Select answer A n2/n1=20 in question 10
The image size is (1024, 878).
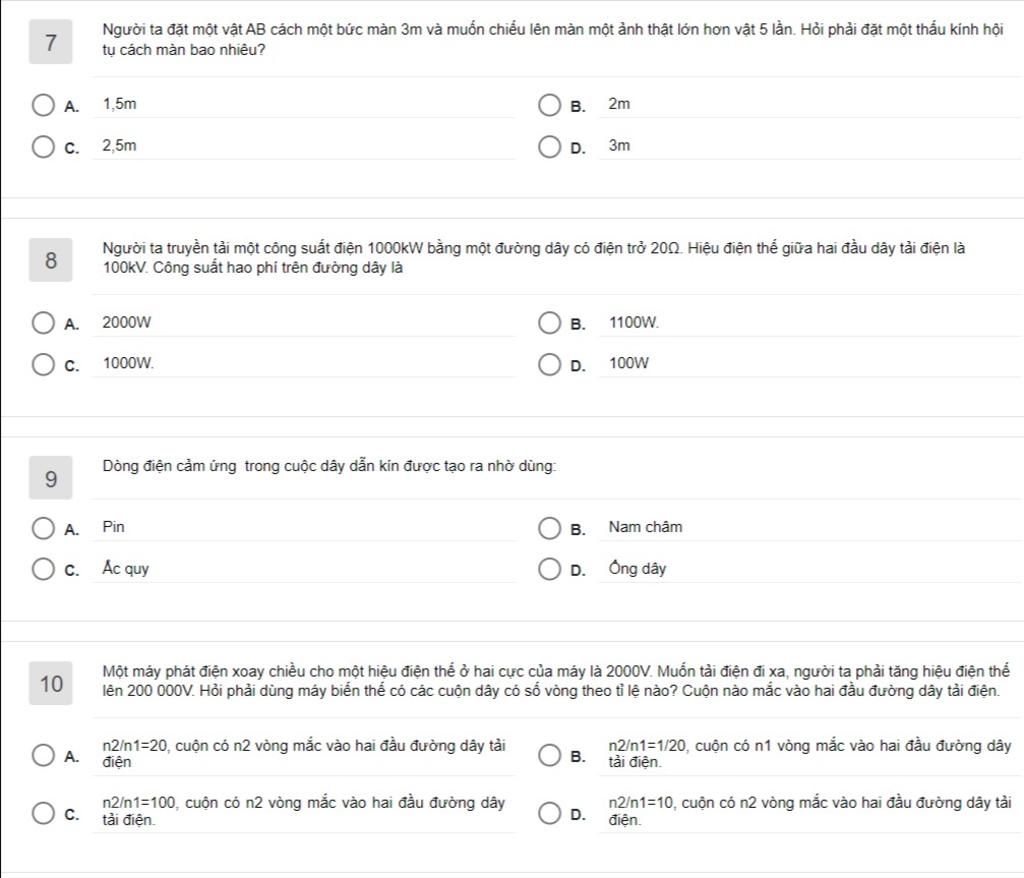(x=43, y=755)
